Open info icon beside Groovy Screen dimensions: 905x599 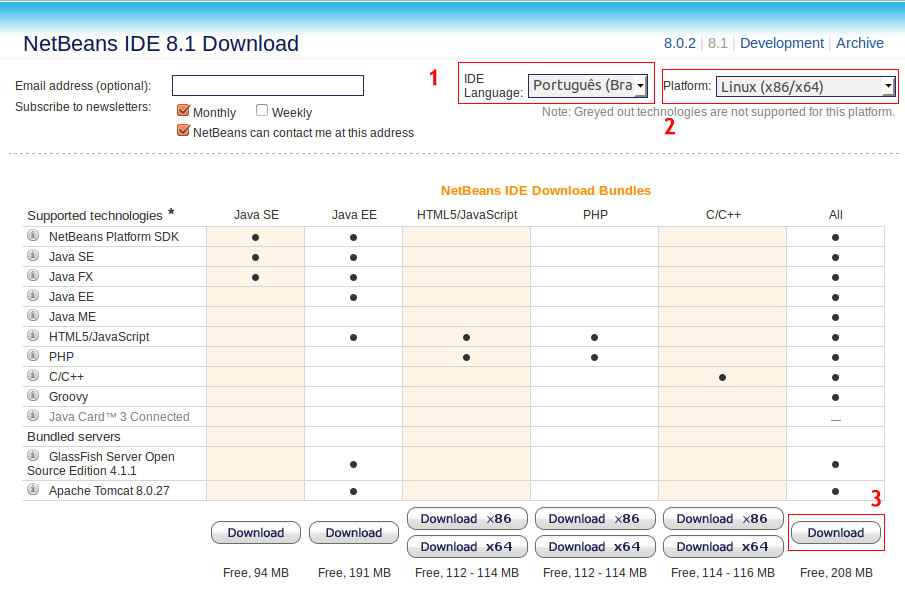tap(33, 395)
